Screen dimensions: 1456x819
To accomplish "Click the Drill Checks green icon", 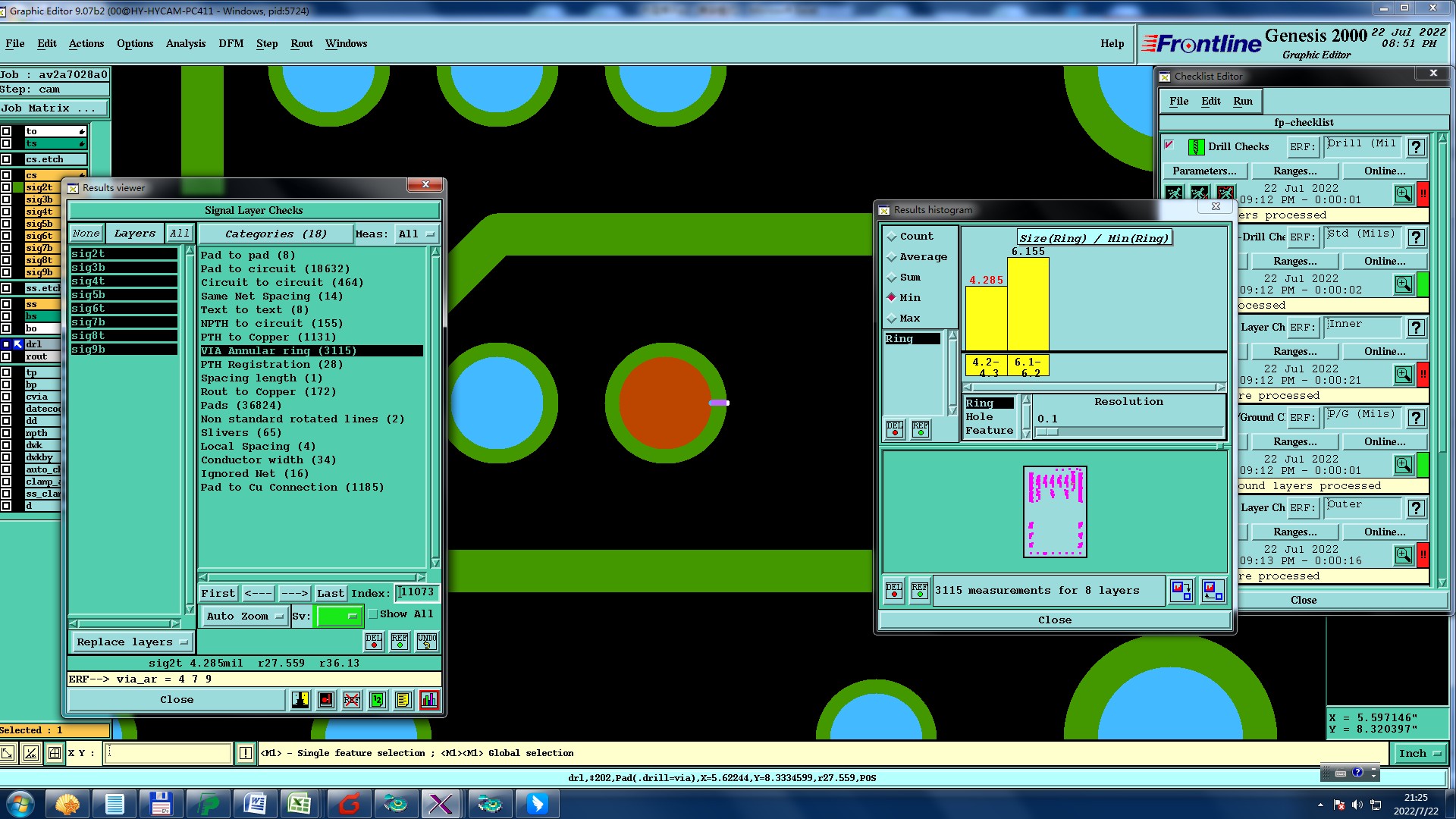I will [x=1196, y=147].
